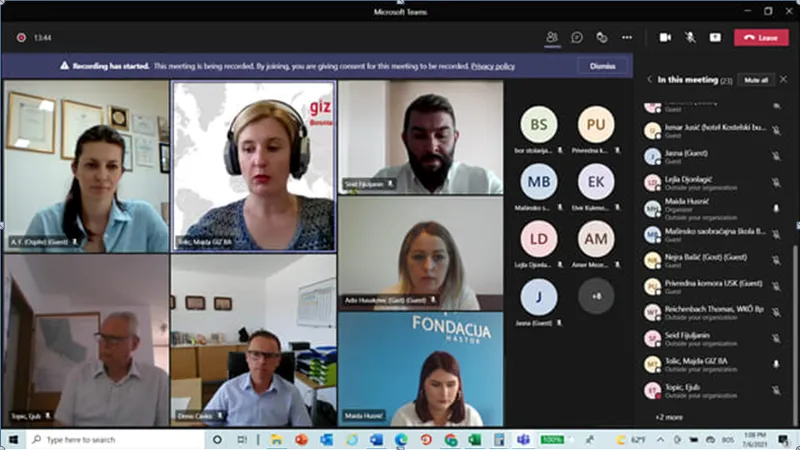The width and height of the screenshot is (800, 450).
Task: Click the EK participant avatar
Action: click(x=596, y=182)
